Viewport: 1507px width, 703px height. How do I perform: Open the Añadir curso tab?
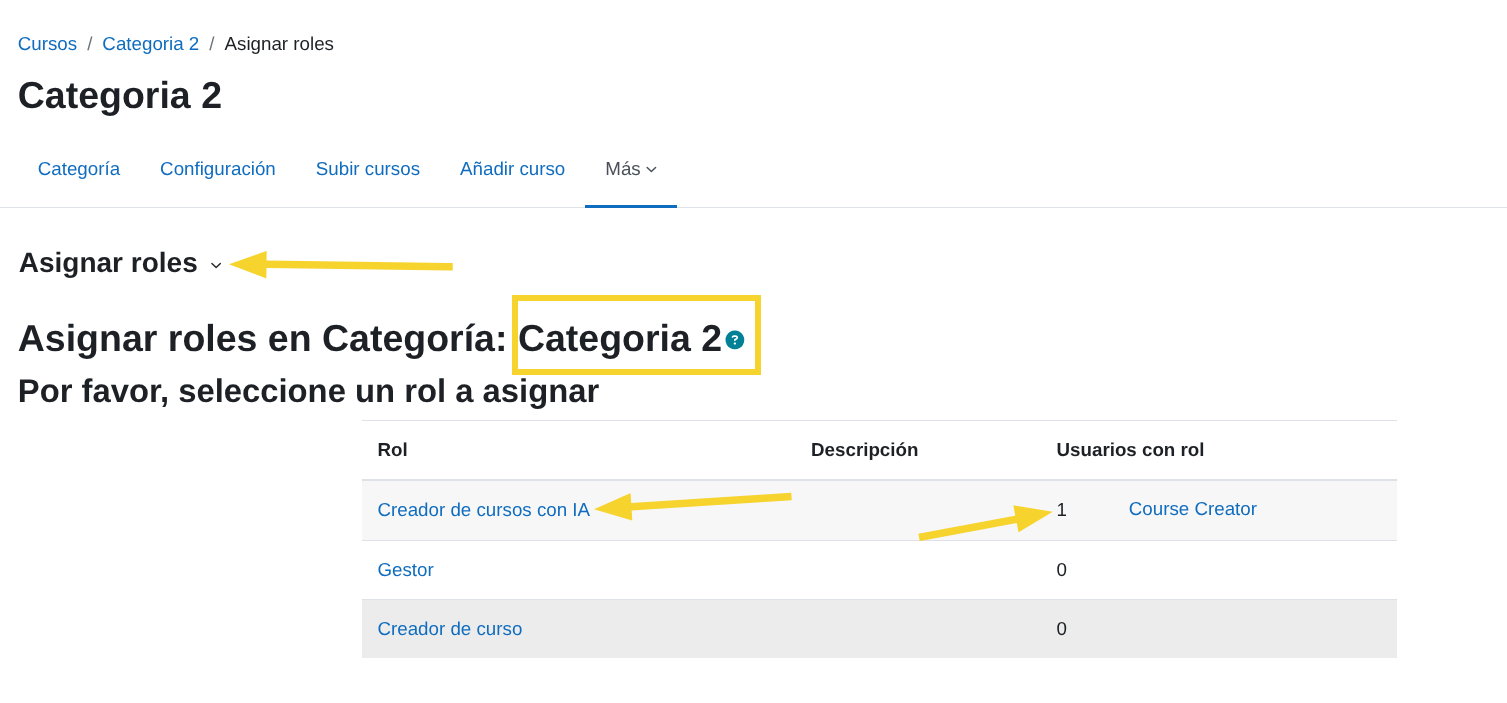(x=512, y=168)
